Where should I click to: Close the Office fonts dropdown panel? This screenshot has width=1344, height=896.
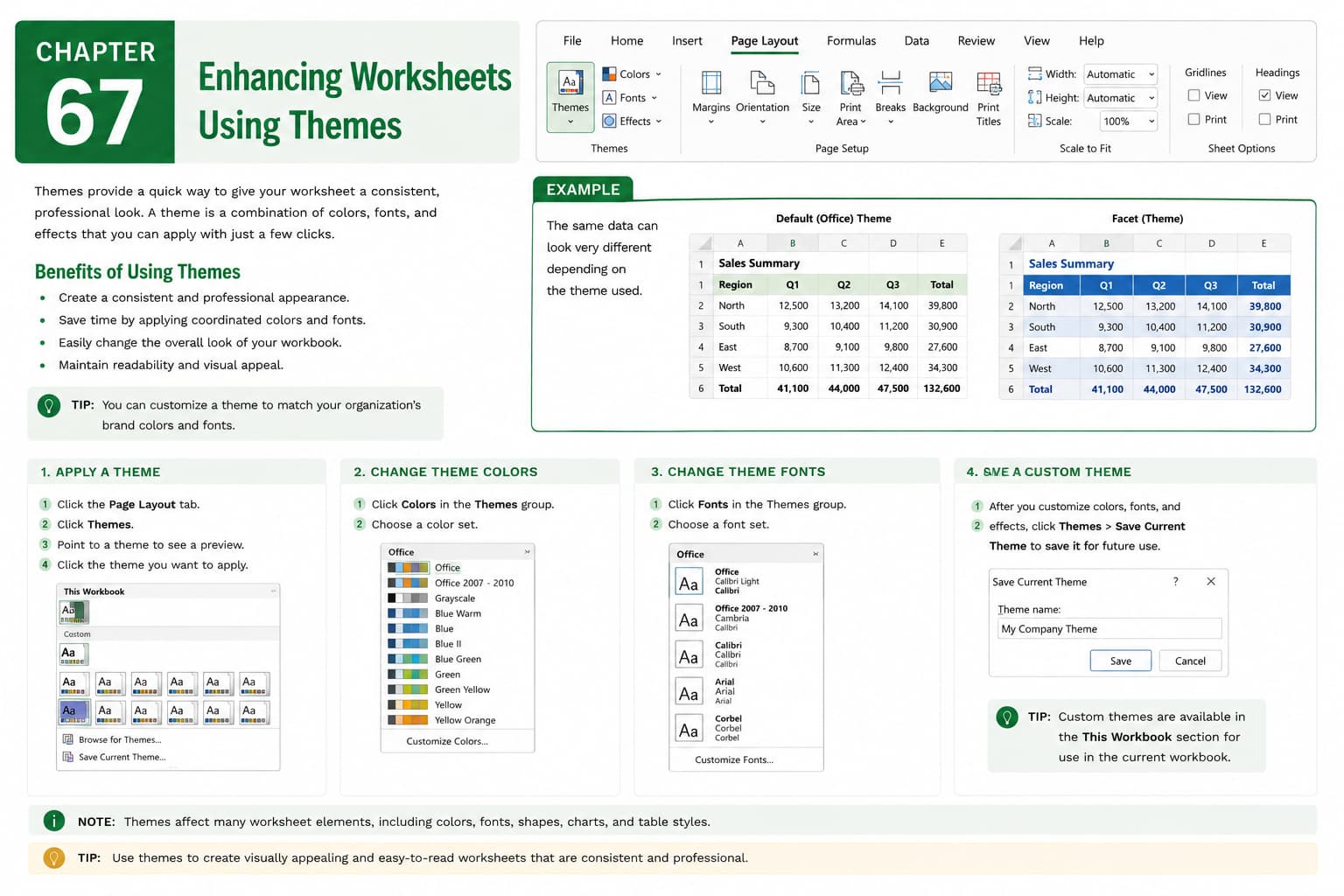pyautogui.click(x=815, y=554)
